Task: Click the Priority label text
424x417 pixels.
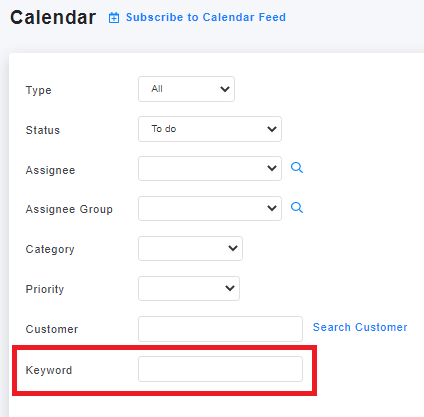Action: (45, 289)
